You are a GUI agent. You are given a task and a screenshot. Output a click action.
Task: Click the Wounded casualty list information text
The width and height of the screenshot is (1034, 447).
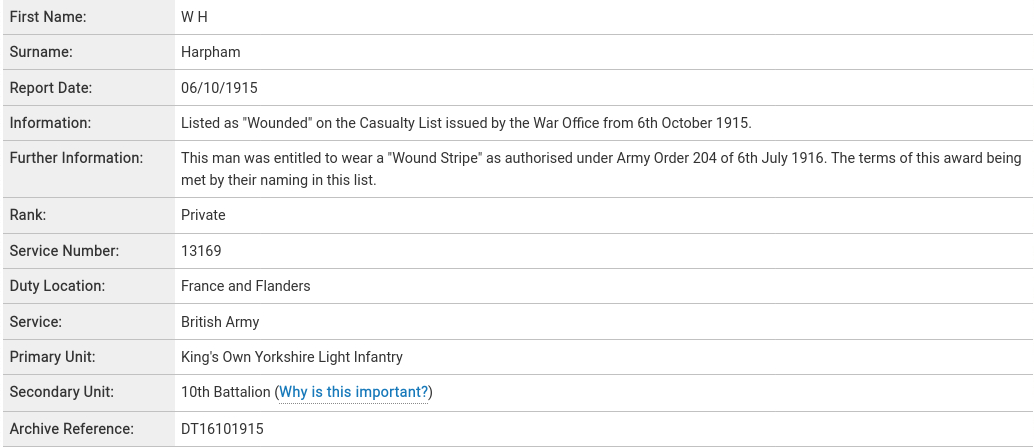coord(466,123)
